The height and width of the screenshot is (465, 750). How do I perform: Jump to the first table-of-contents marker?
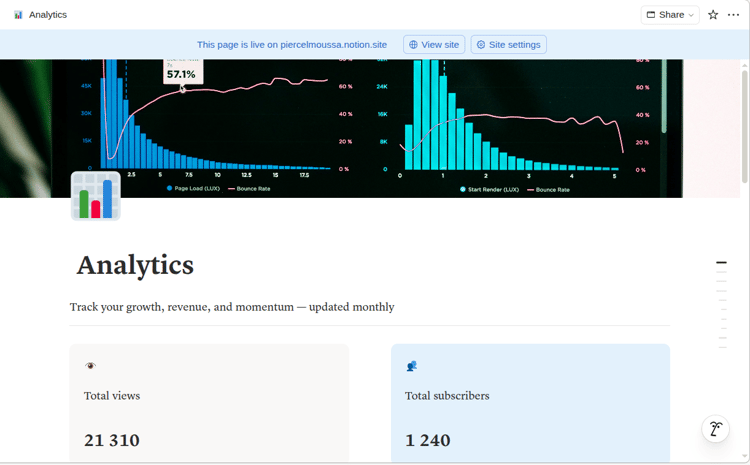[x=721, y=263]
